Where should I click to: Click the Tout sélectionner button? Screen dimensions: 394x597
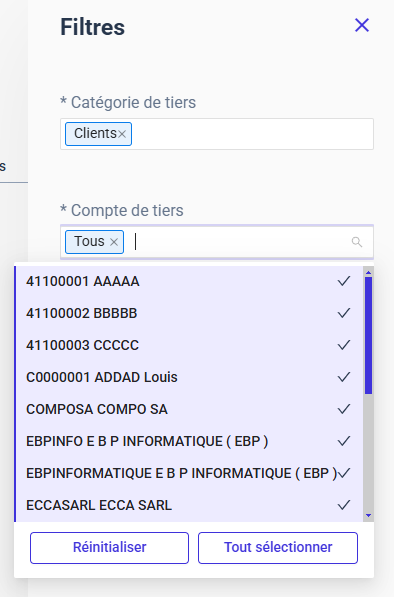coord(278,548)
